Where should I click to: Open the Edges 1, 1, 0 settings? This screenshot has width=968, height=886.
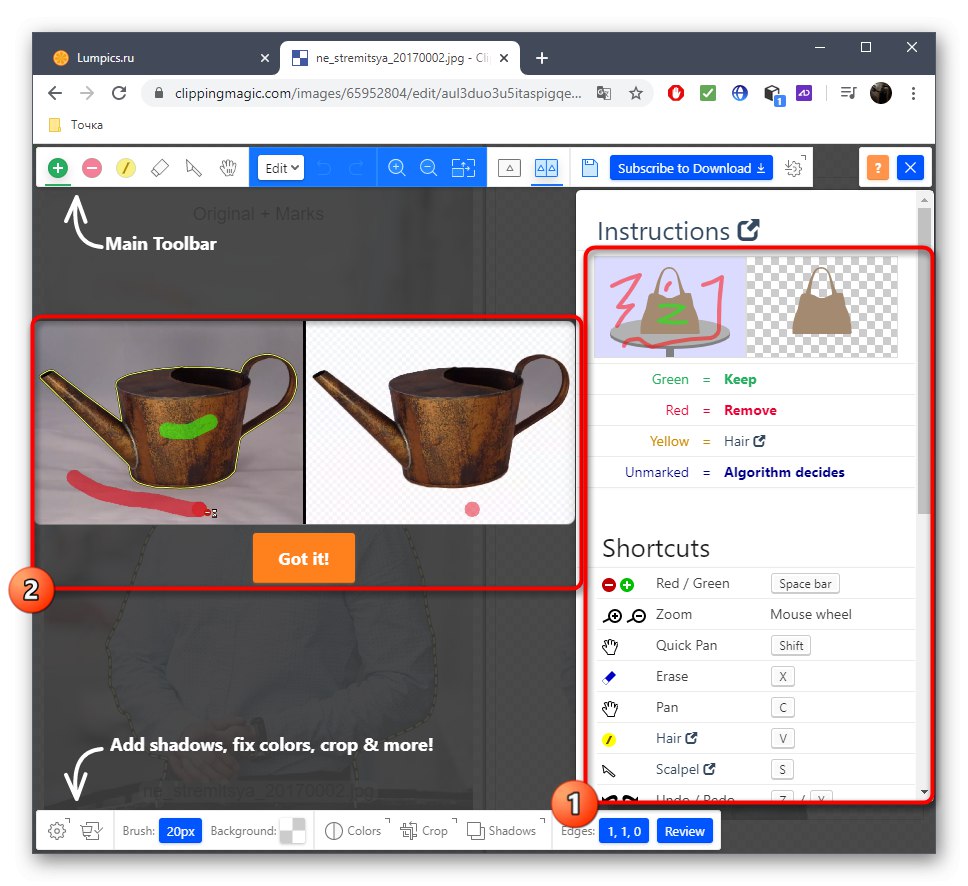point(624,831)
